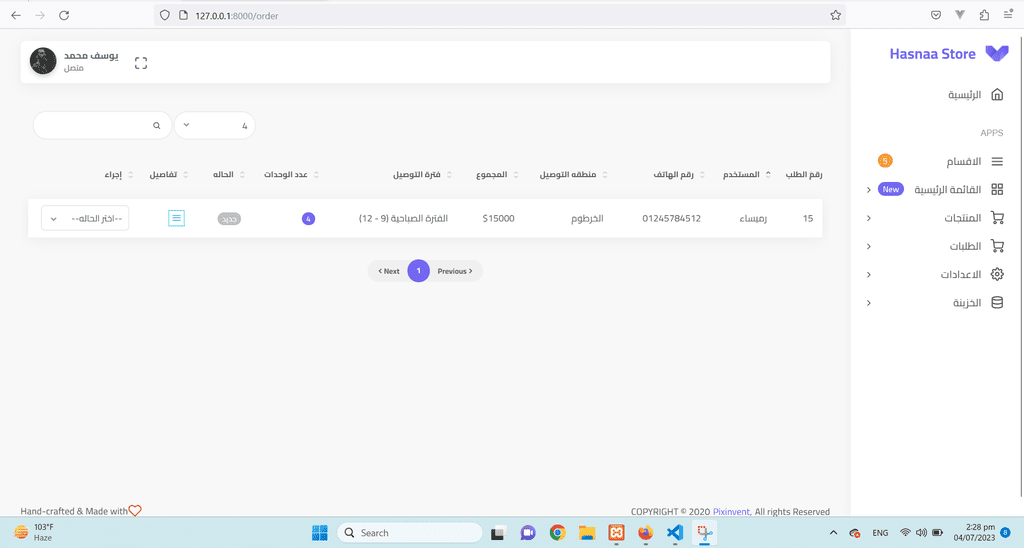Open XAMPP from the taskbar
Image resolution: width=1024 pixels, height=548 pixels.
(x=616, y=533)
